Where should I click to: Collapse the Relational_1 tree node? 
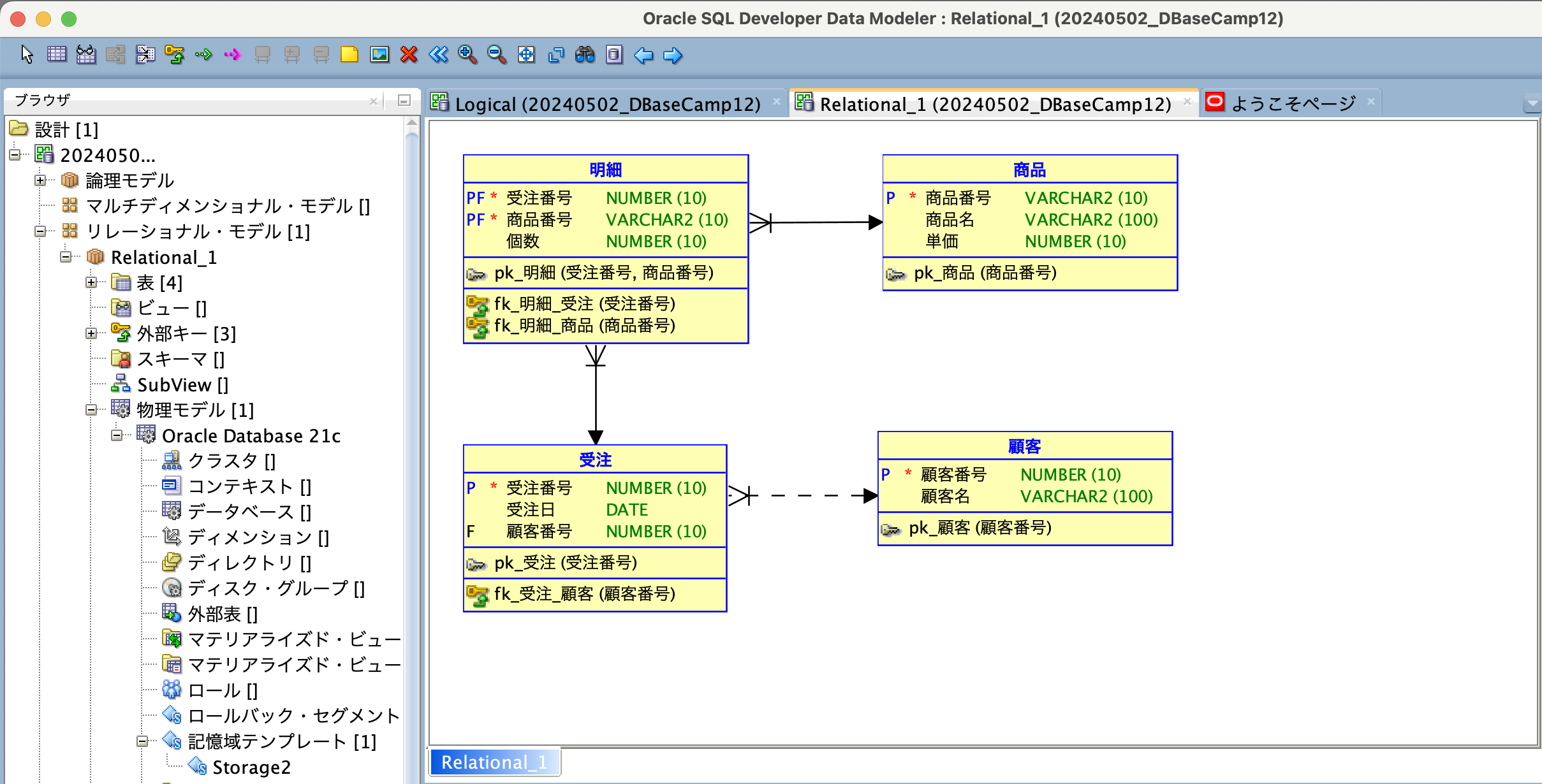[66, 257]
